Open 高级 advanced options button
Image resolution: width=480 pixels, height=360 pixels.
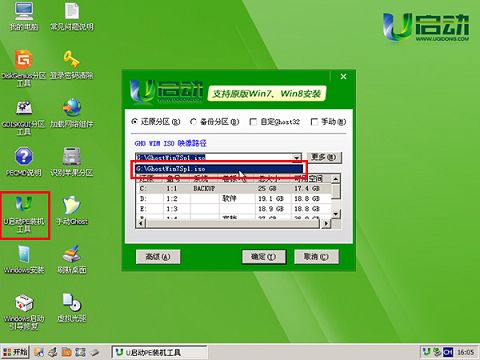pyautogui.click(x=158, y=257)
